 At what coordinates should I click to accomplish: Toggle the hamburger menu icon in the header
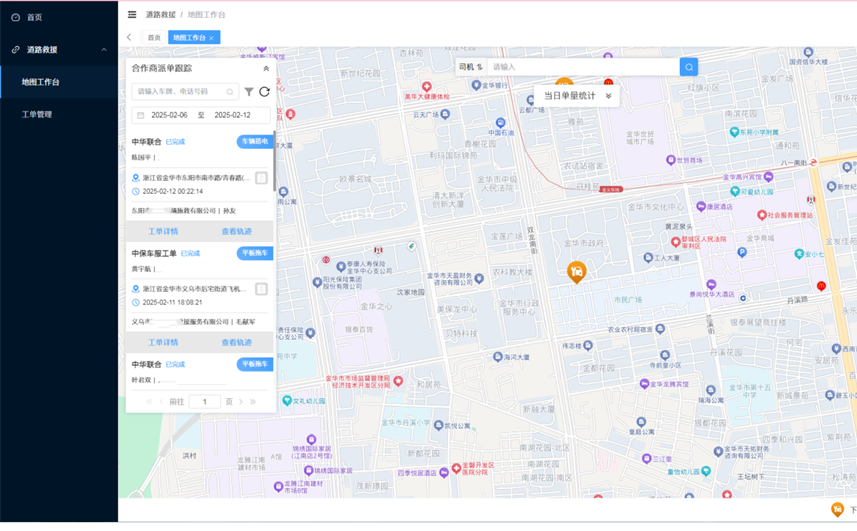pyautogui.click(x=132, y=15)
